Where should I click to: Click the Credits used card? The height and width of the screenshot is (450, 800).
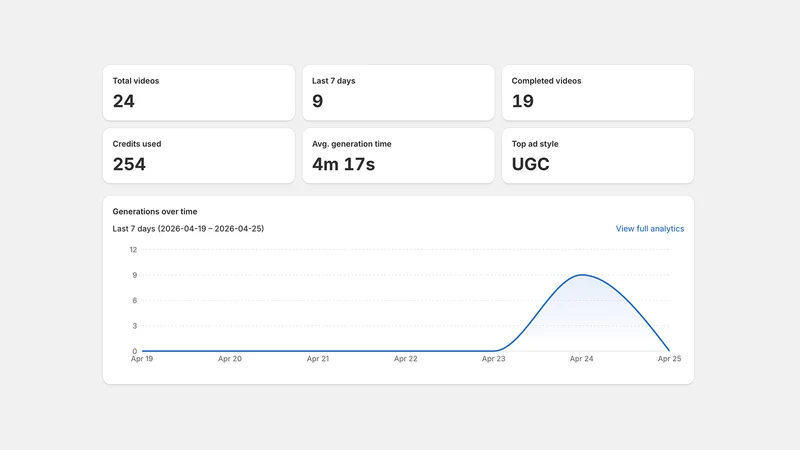click(198, 156)
